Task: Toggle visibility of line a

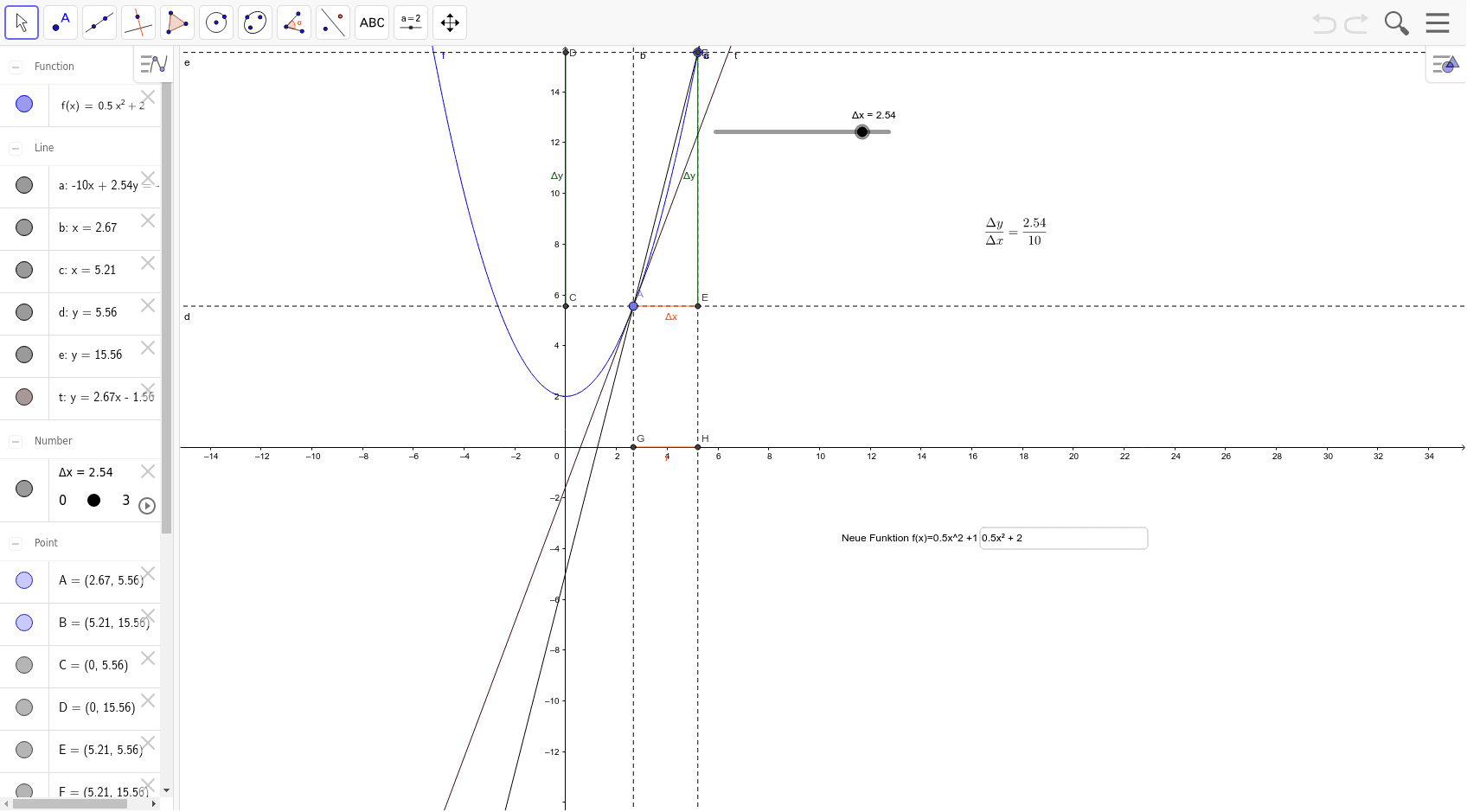Action: 24,185
